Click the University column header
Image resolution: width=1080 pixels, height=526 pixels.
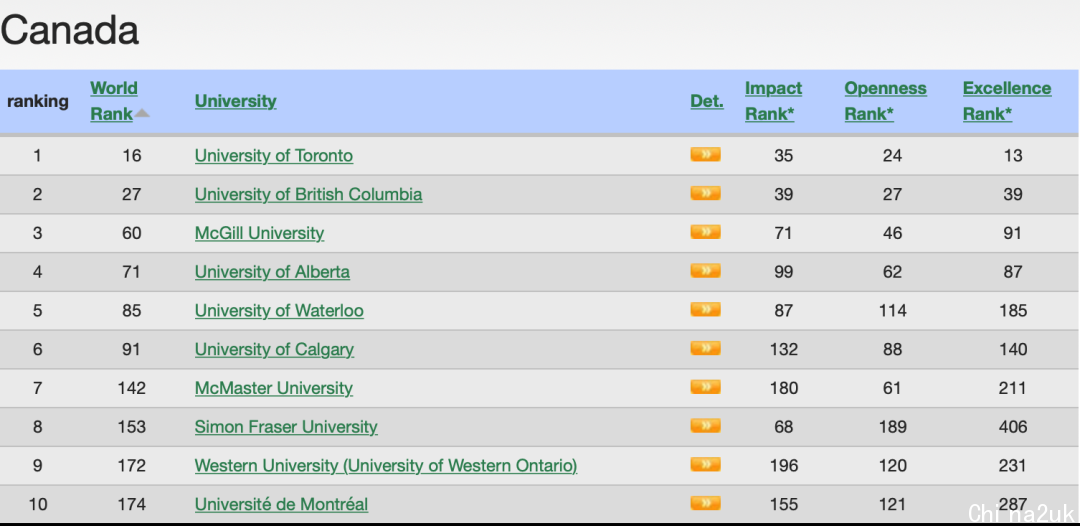click(x=235, y=101)
